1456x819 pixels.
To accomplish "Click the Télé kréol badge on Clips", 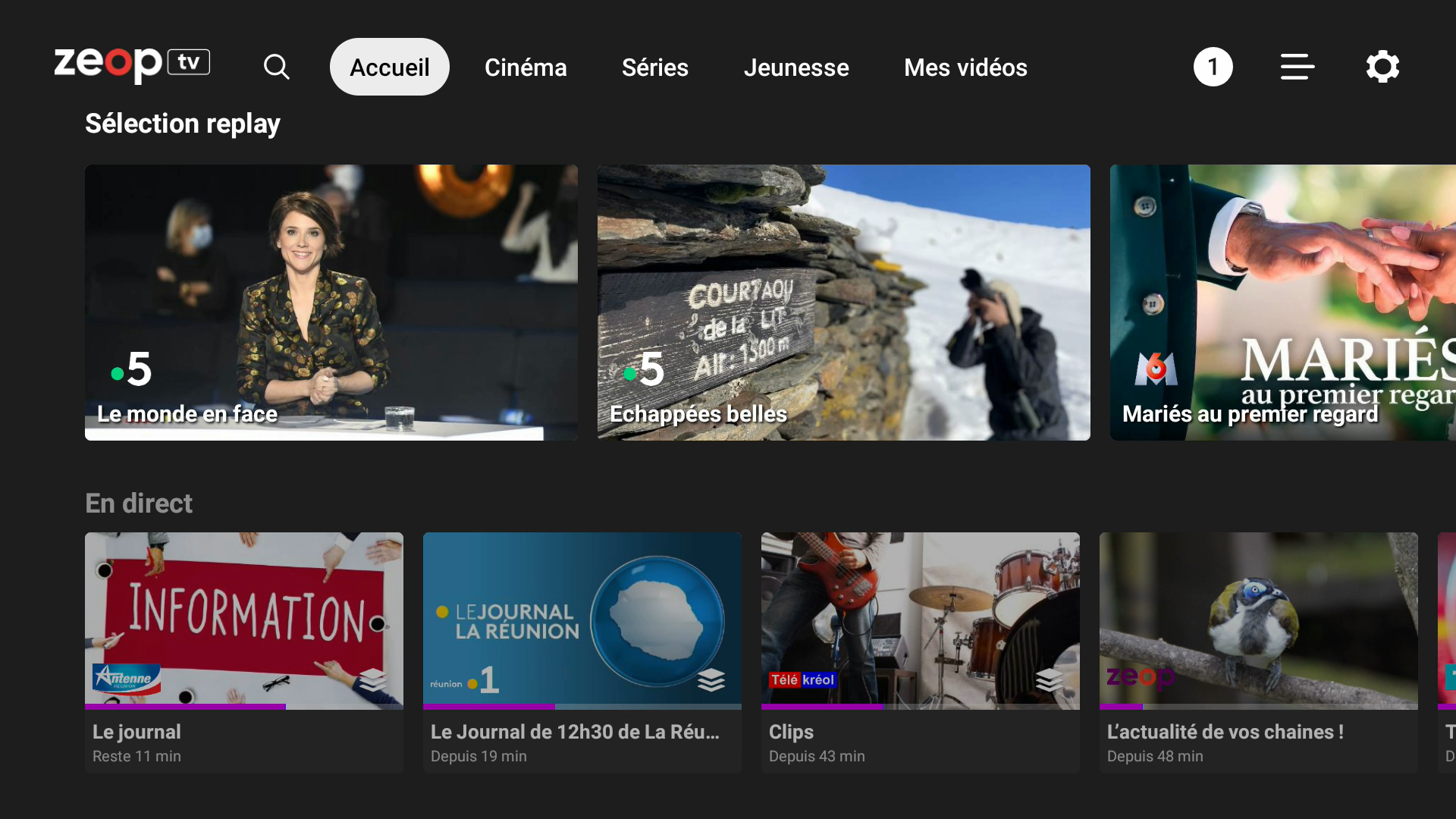I will [x=802, y=680].
